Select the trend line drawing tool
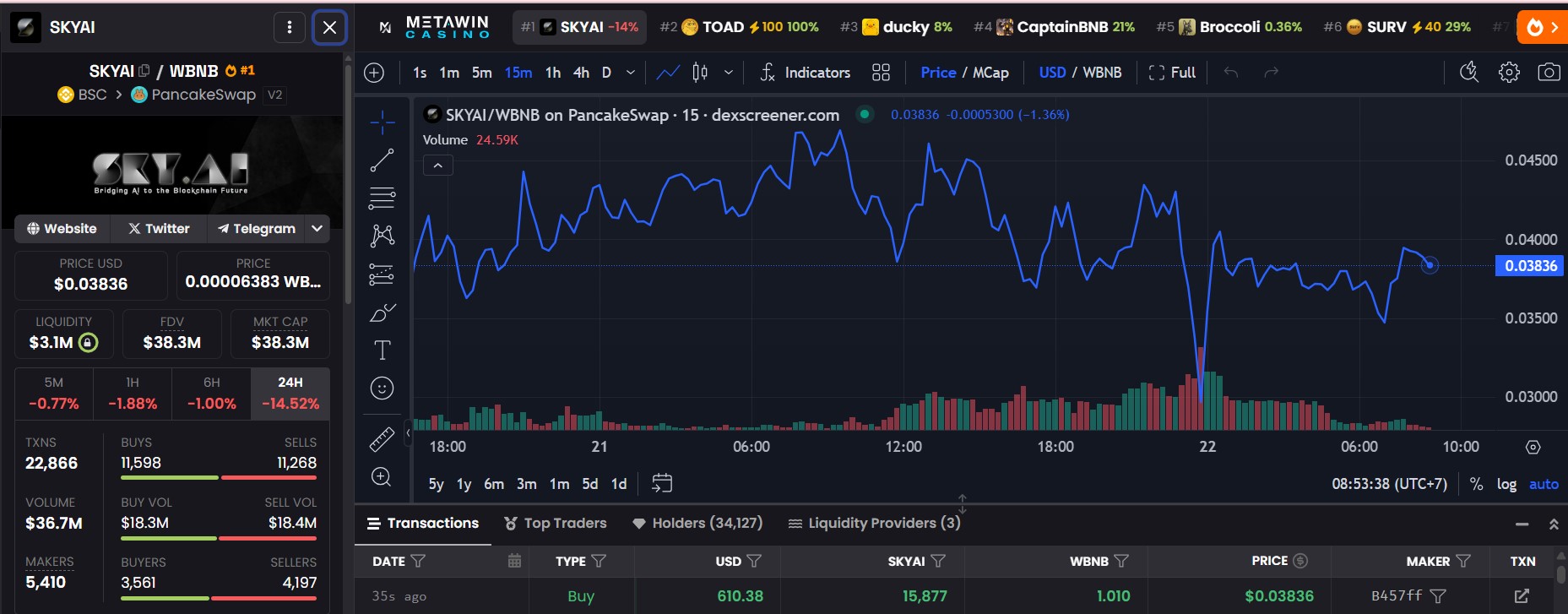1568x614 pixels. (x=382, y=160)
